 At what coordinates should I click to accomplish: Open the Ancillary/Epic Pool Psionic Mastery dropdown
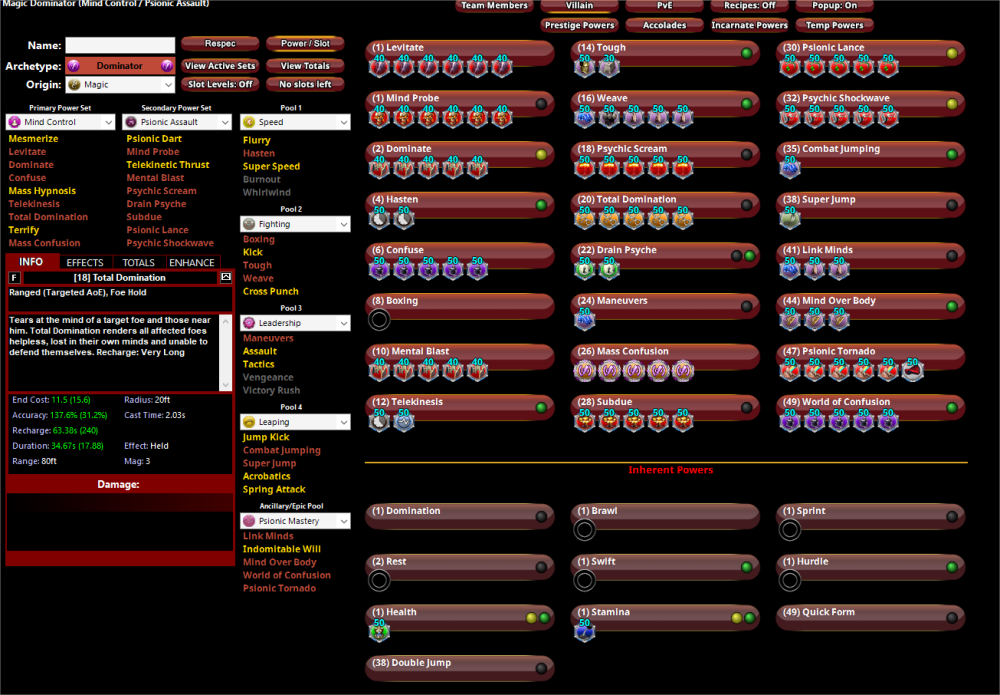point(295,521)
